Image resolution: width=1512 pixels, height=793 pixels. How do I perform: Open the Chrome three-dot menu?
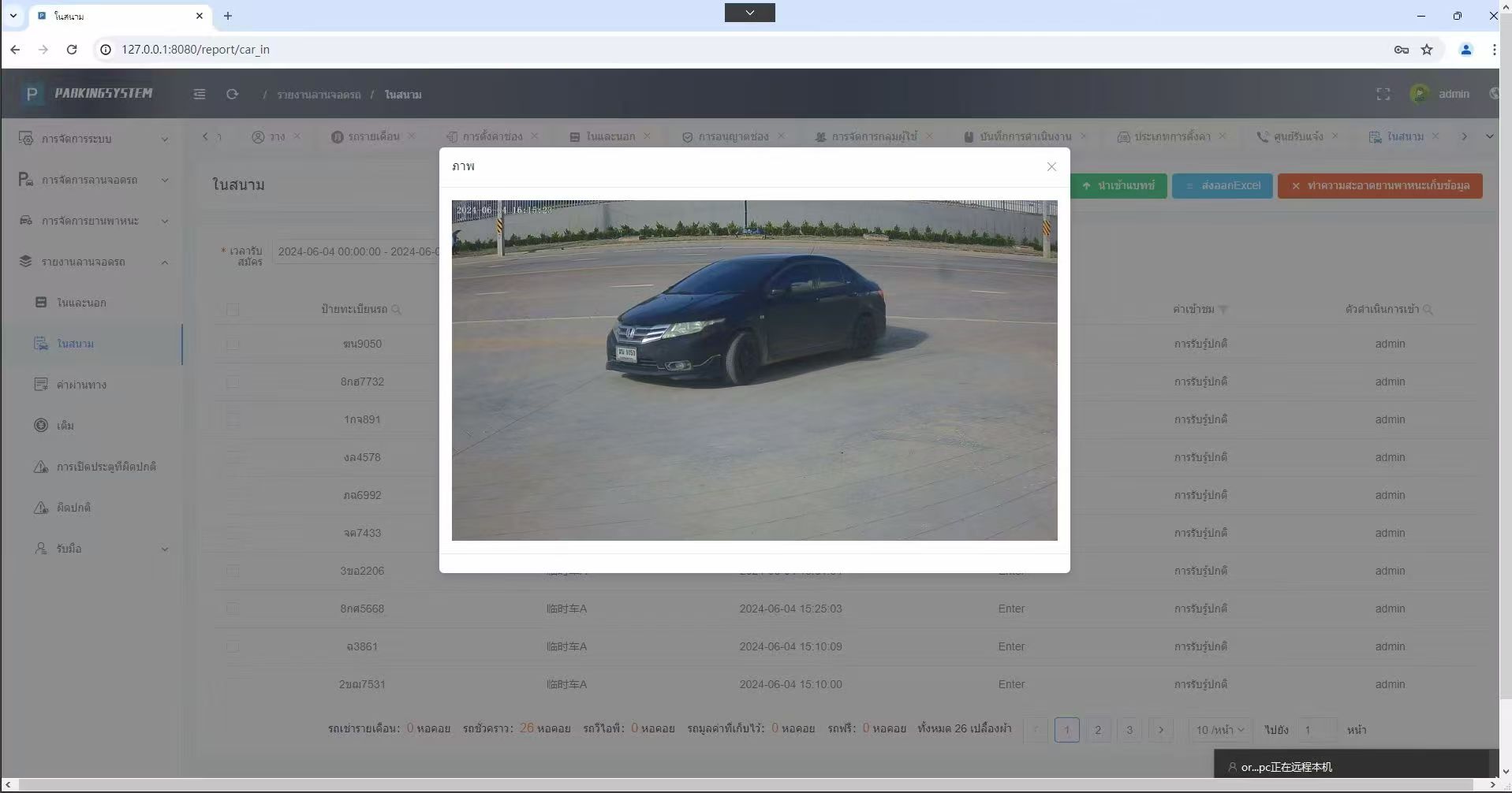(1494, 49)
